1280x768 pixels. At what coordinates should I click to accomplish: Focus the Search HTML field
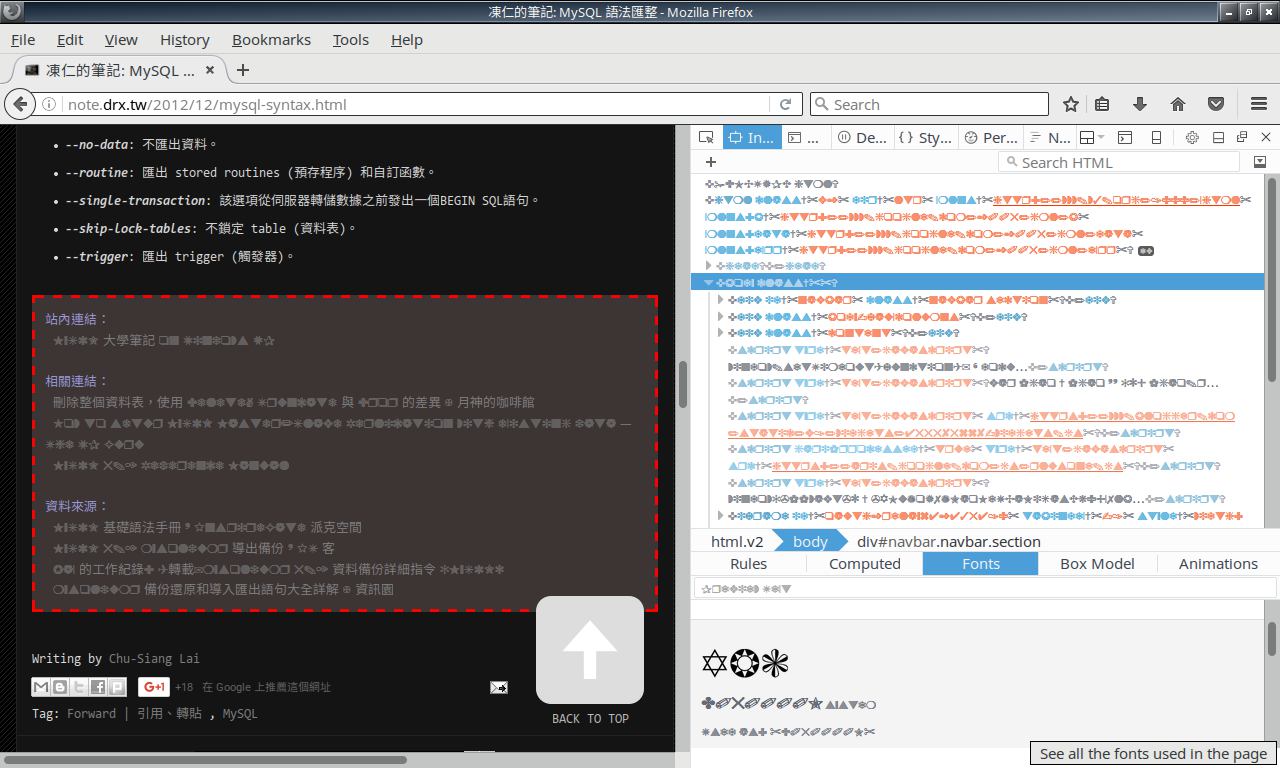[x=1119, y=162]
